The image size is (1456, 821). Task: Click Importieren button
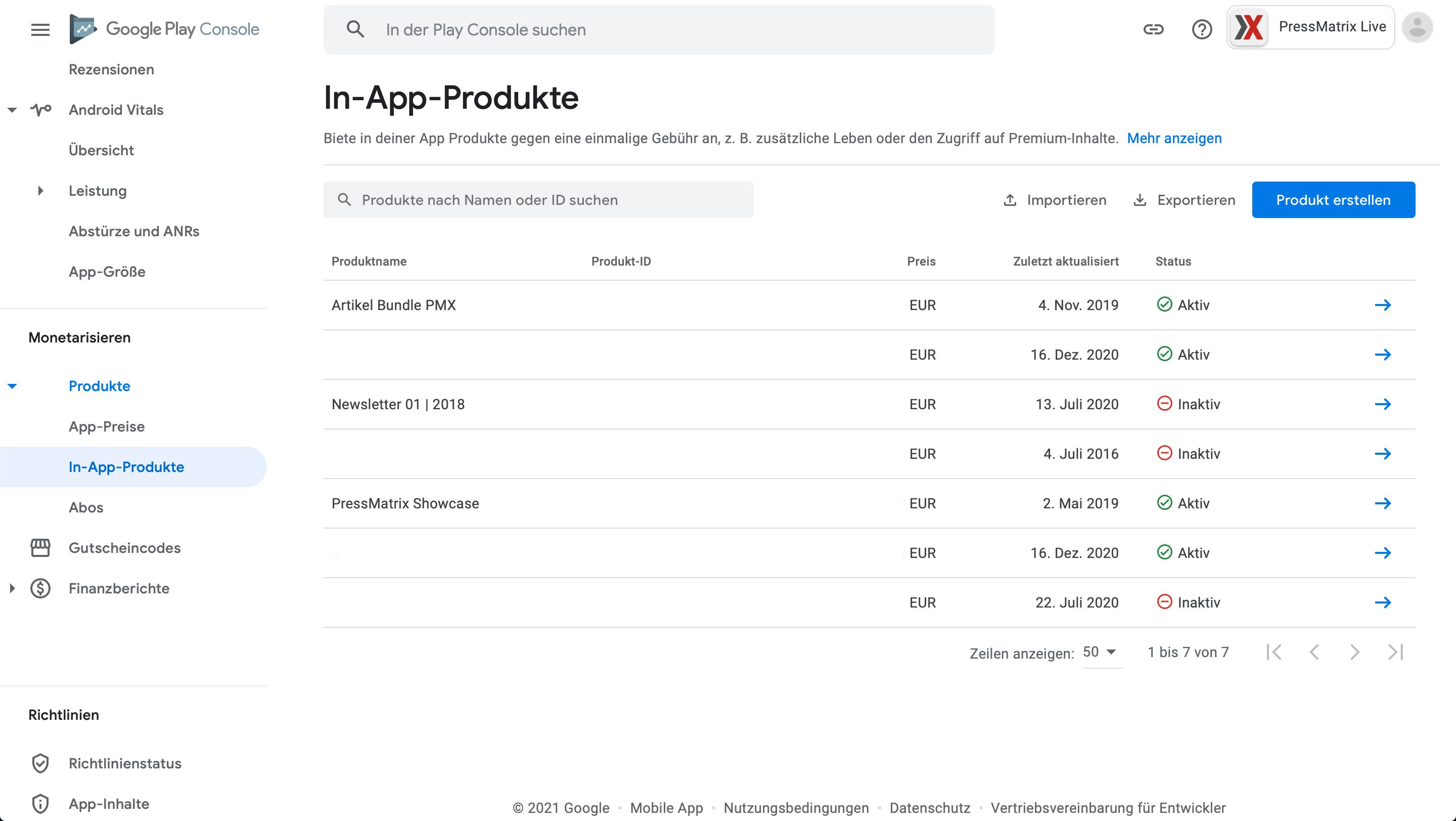[1054, 200]
